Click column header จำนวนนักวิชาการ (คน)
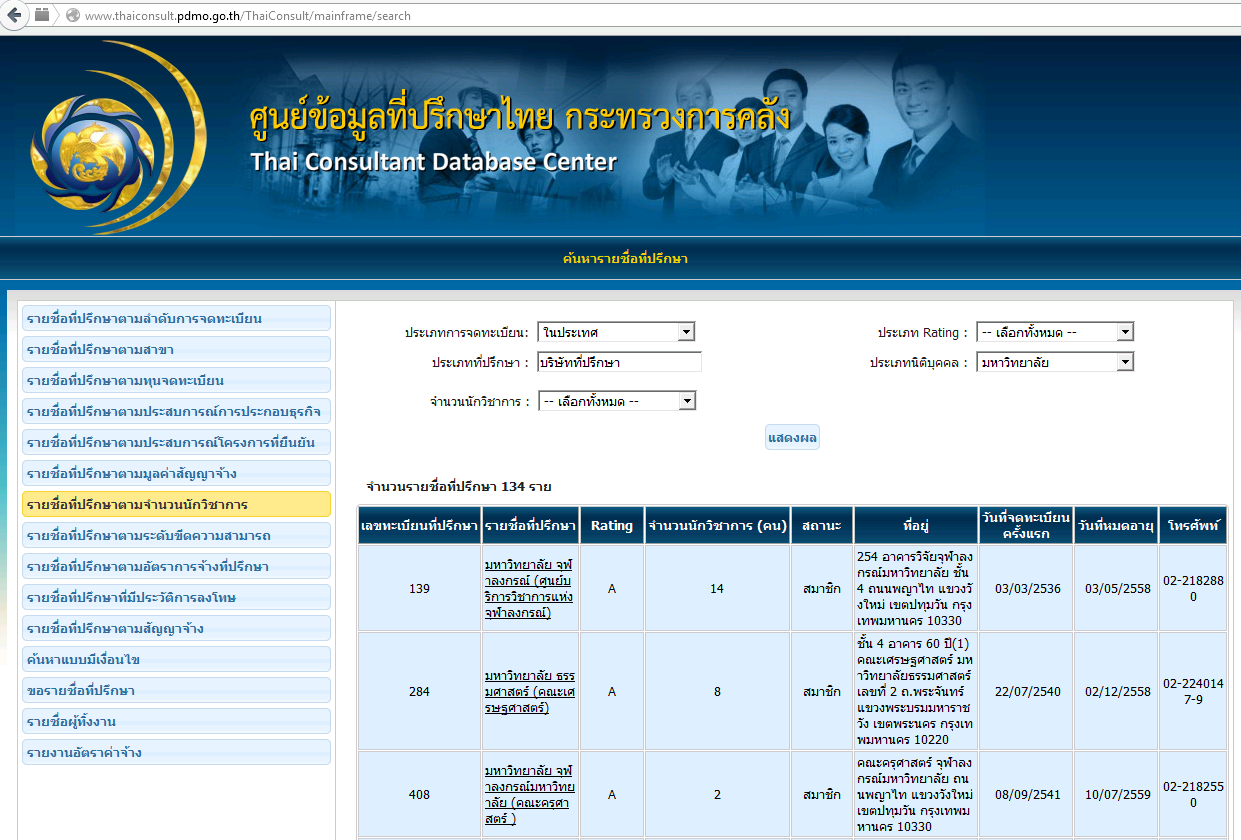Screen dimensions: 1241x840 click(718, 525)
